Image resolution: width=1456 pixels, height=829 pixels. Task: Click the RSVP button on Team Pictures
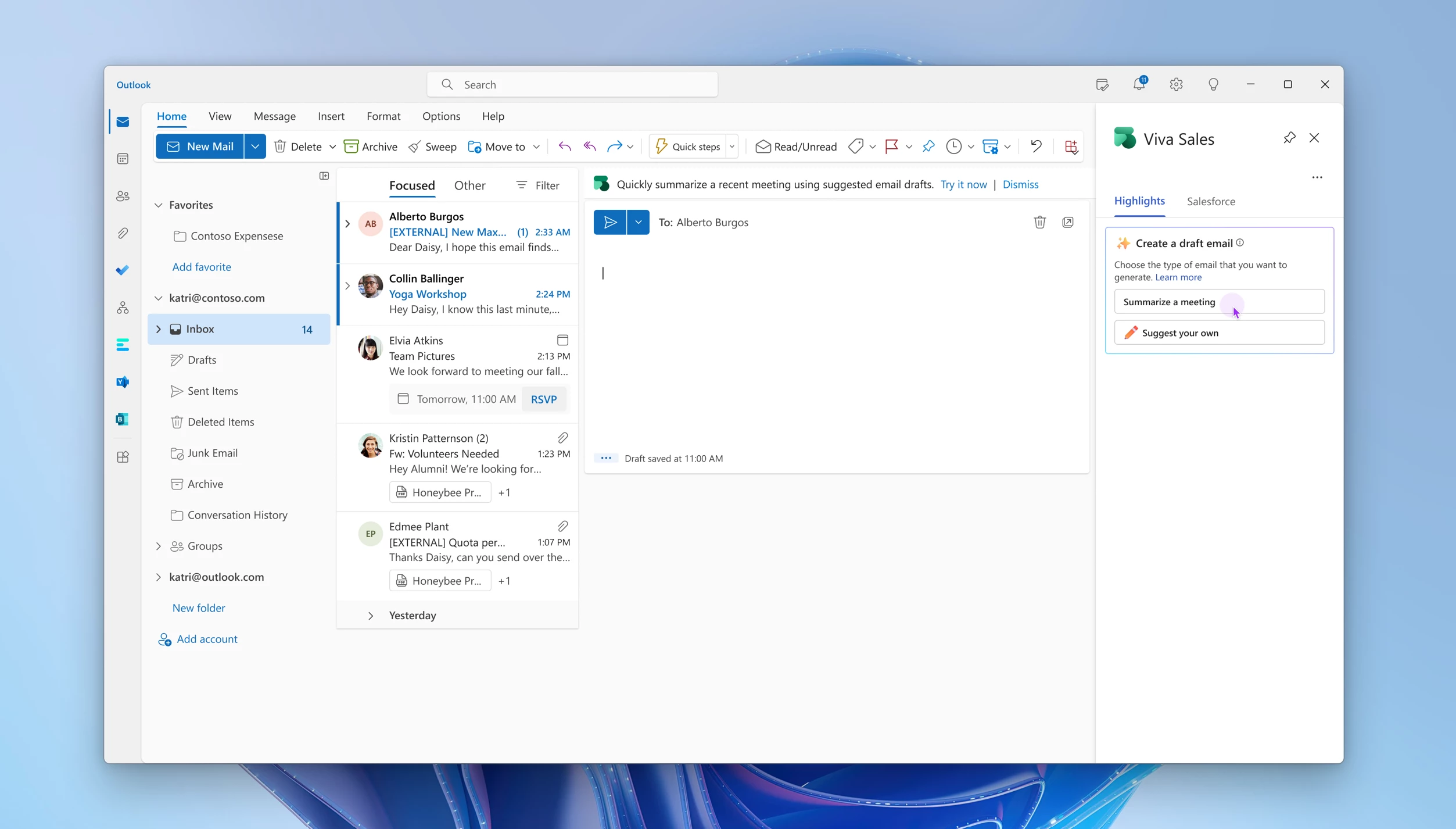pos(543,399)
